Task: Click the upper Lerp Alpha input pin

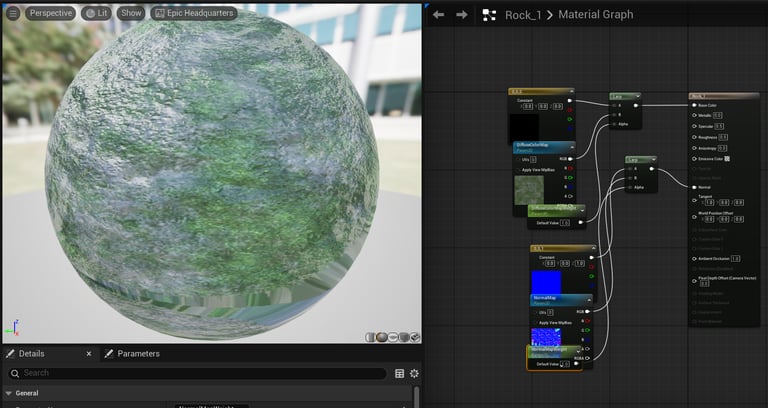Action: pyautogui.click(x=614, y=124)
